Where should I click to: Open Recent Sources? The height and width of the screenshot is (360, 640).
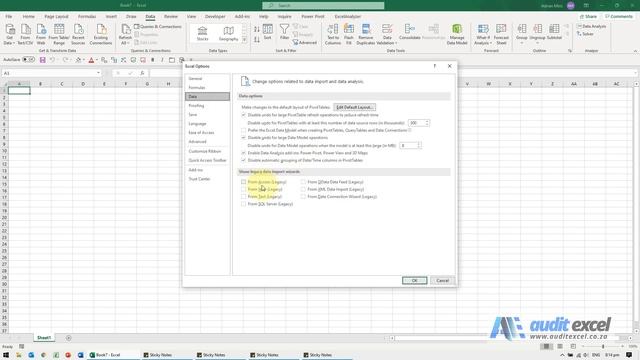tap(78, 34)
